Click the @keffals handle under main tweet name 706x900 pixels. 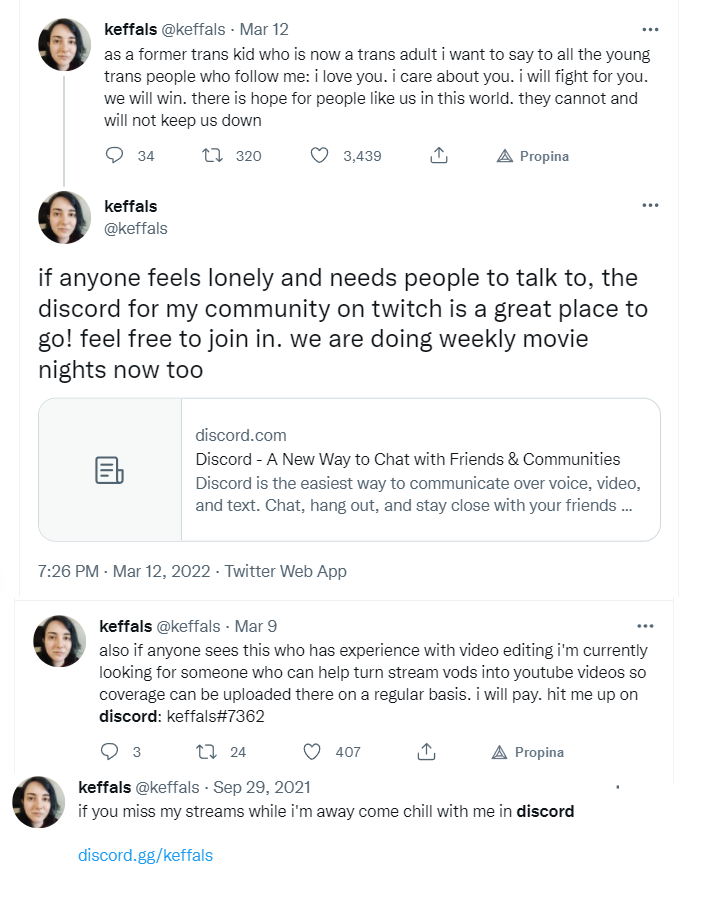(x=136, y=228)
